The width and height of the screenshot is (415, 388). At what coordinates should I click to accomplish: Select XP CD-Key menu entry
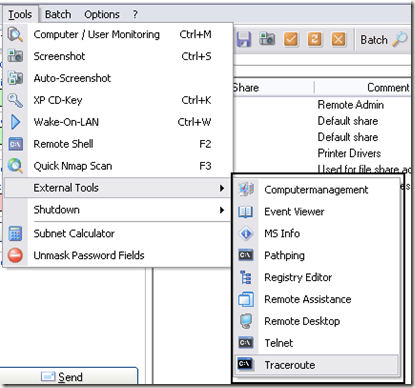118,100
